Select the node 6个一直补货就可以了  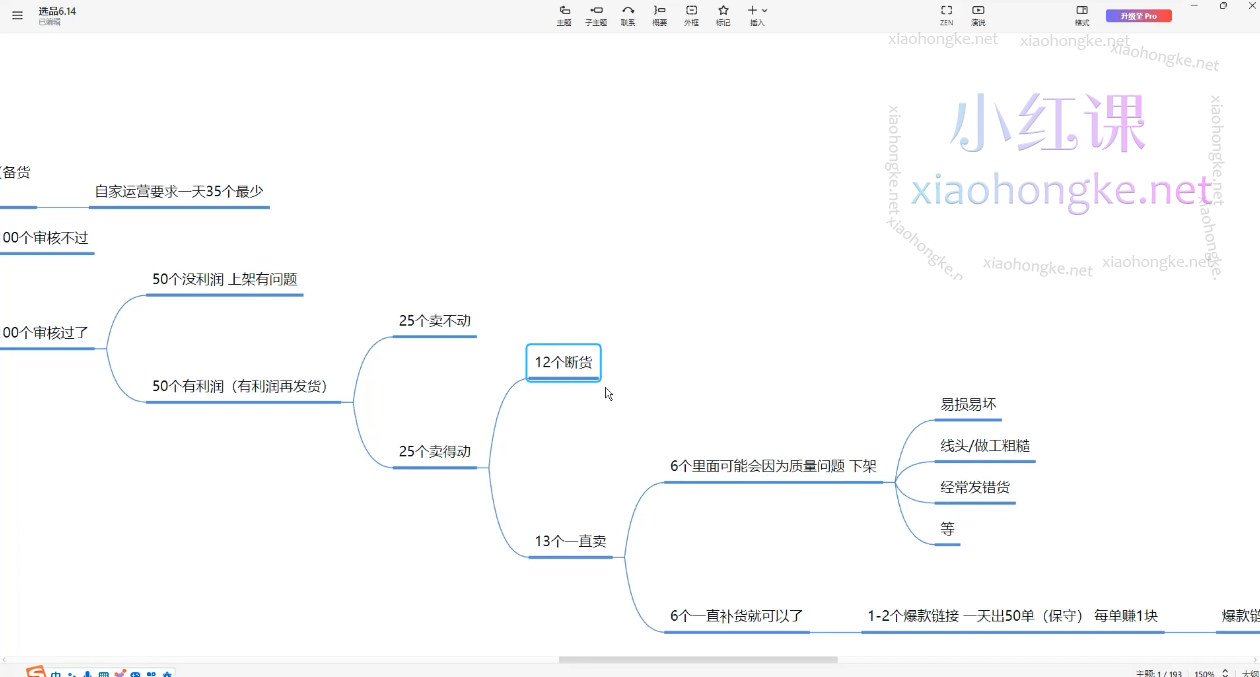coord(737,616)
